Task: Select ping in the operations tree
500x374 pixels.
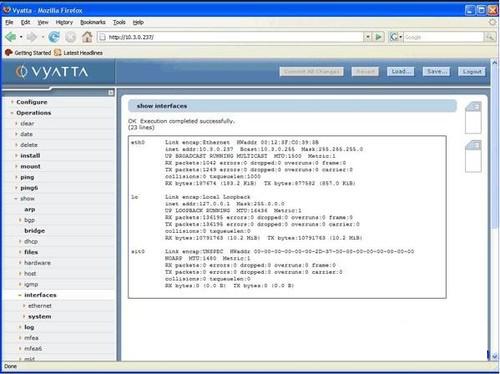Action: [27, 177]
